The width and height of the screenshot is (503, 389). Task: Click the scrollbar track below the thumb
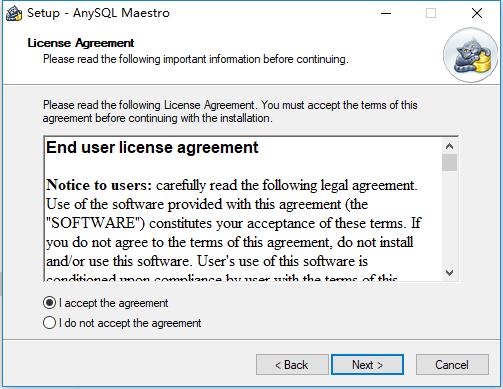449,218
